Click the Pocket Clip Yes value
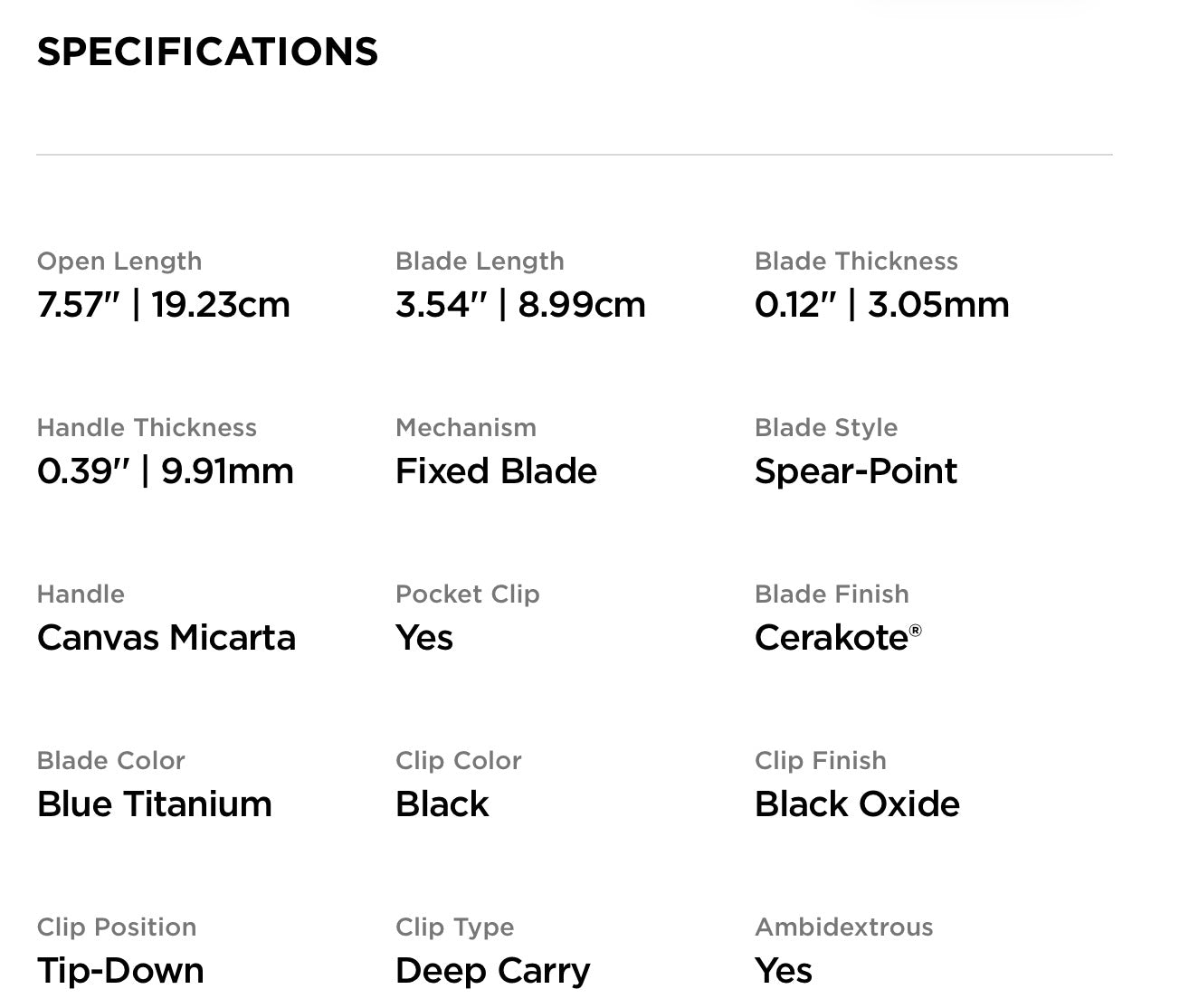The height and width of the screenshot is (1008, 1189). [424, 638]
